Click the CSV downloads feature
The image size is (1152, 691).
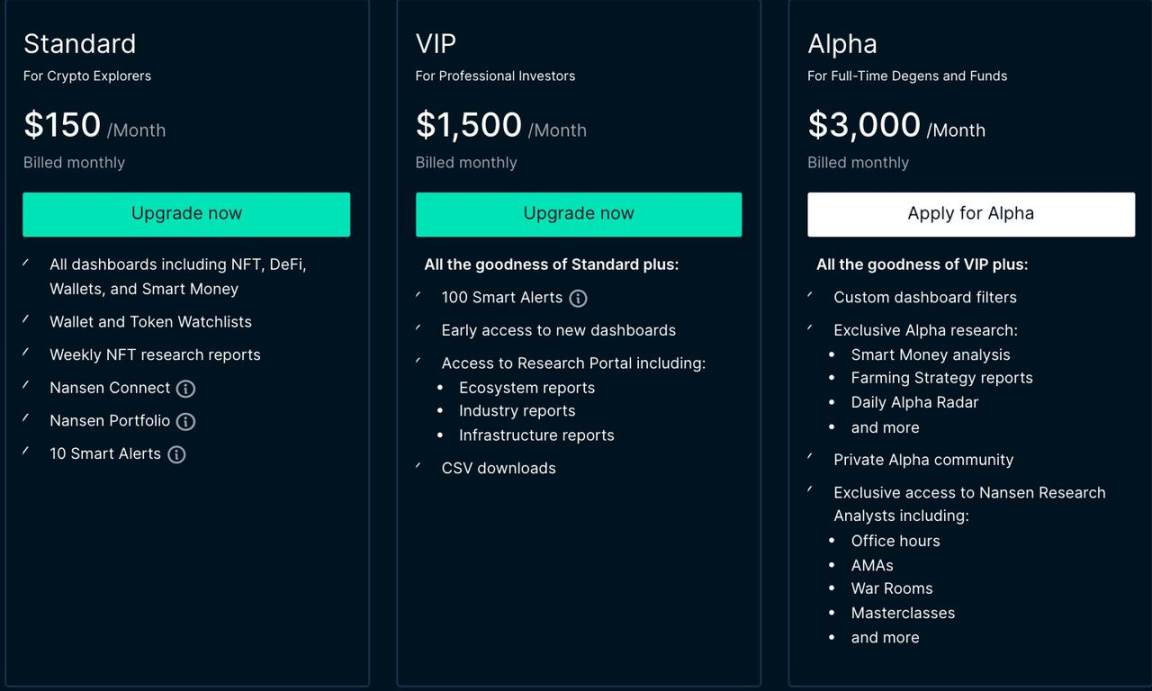point(499,468)
